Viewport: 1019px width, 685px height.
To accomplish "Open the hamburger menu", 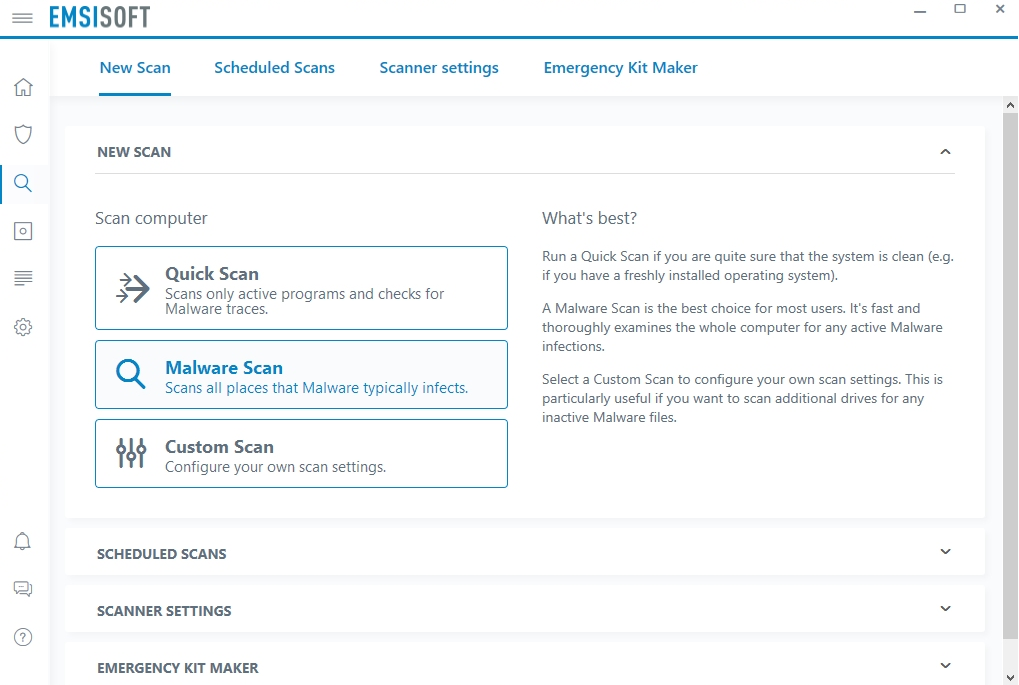I will (22, 18).
